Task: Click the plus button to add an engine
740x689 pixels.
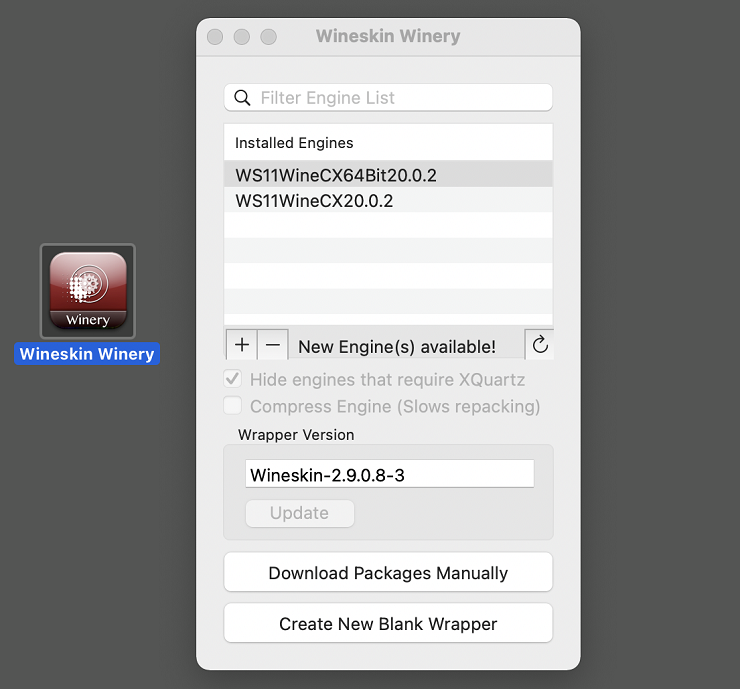Action: tap(242, 345)
